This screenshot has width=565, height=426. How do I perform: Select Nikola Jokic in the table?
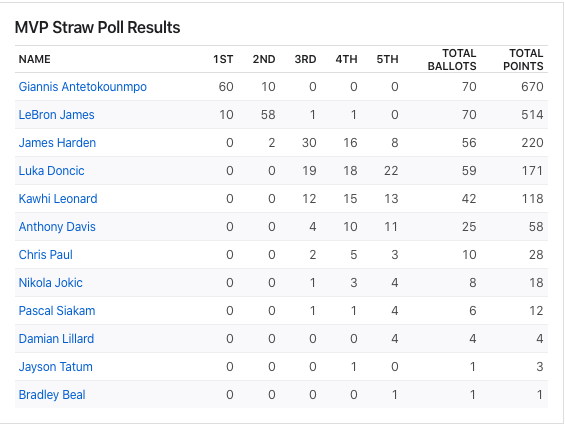point(50,283)
